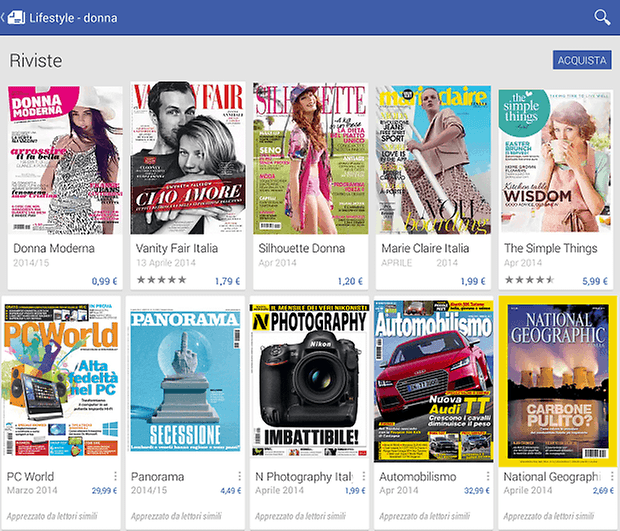Click Silhouette Donna price 1,20 €

[x=350, y=281]
